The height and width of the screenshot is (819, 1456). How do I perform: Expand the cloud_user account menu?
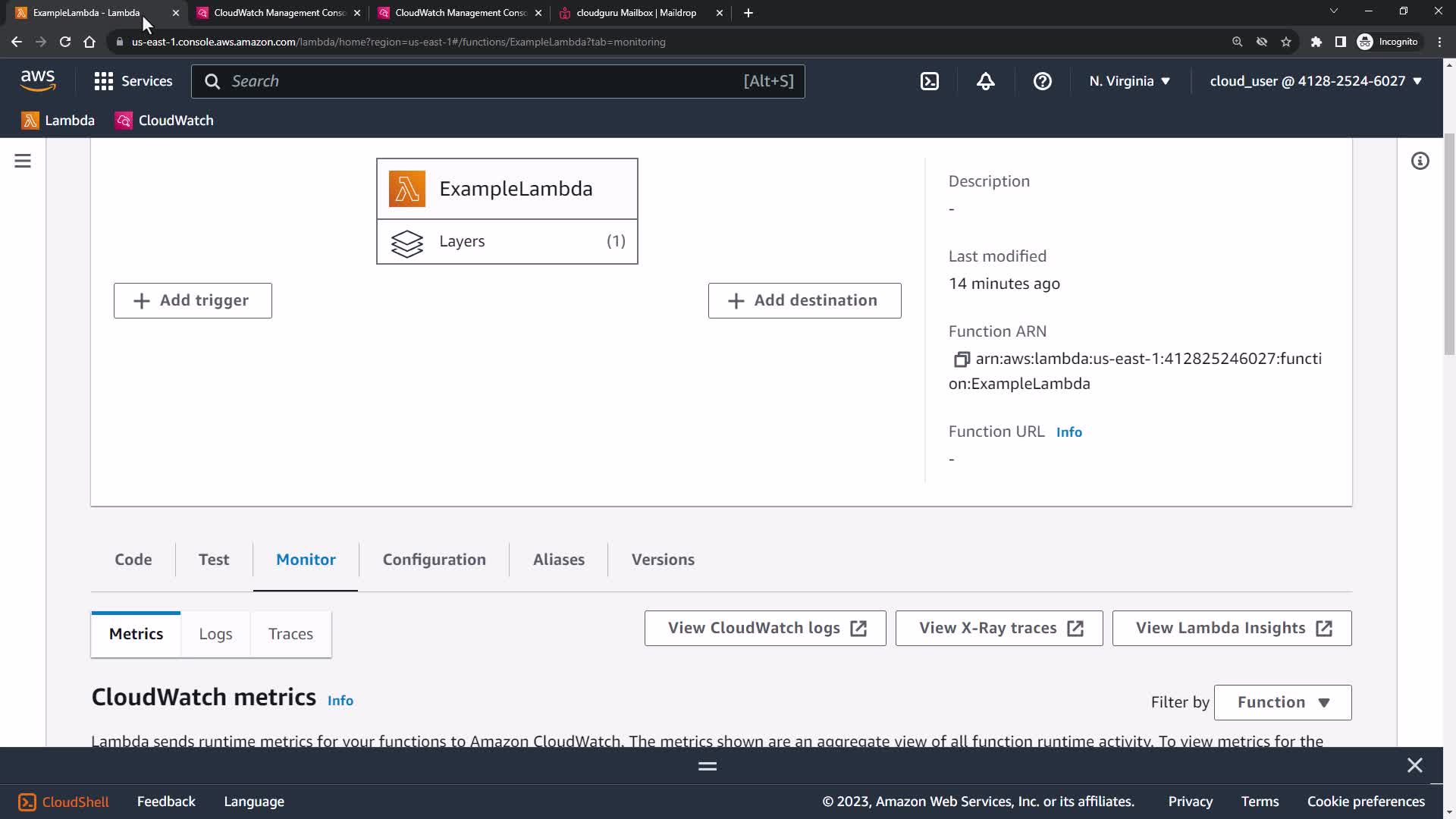(x=1315, y=81)
